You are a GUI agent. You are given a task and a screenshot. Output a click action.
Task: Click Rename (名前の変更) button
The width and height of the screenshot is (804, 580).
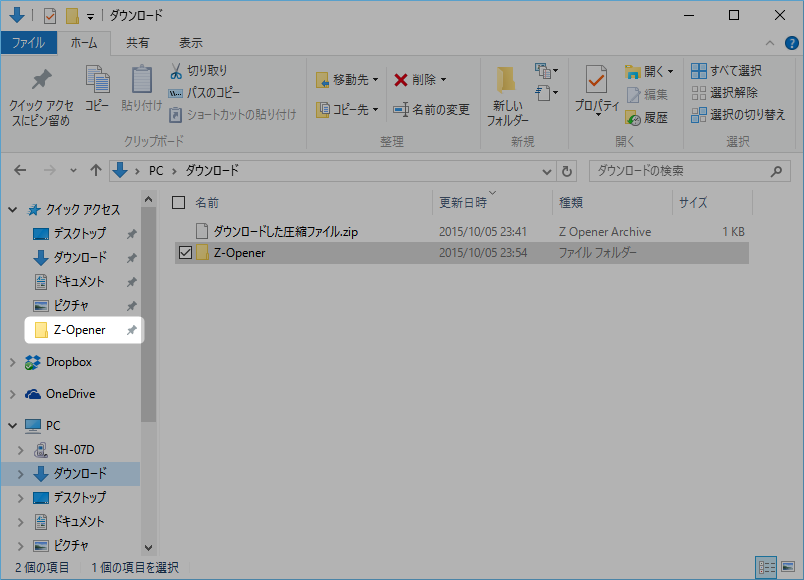coord(431,109)
